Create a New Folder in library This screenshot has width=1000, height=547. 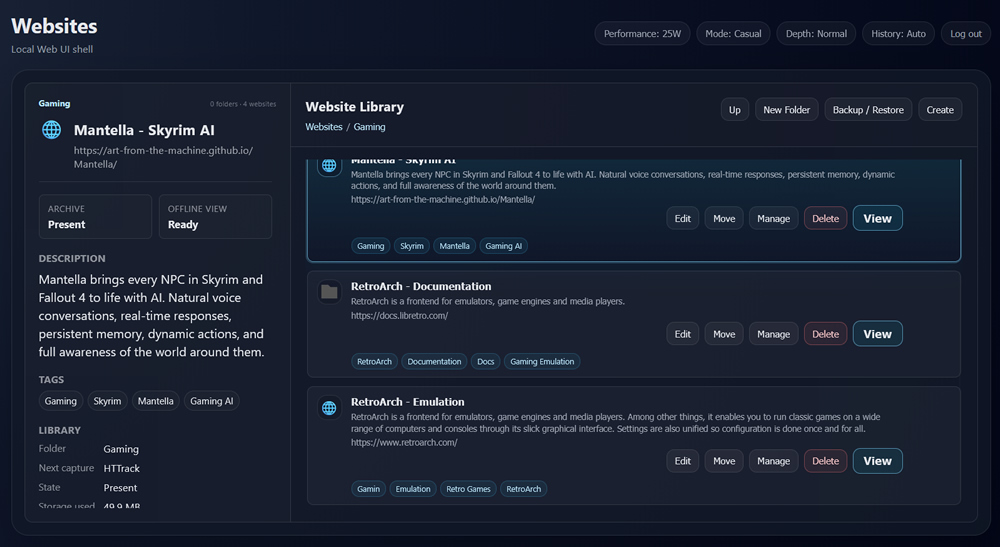(786, 110)
